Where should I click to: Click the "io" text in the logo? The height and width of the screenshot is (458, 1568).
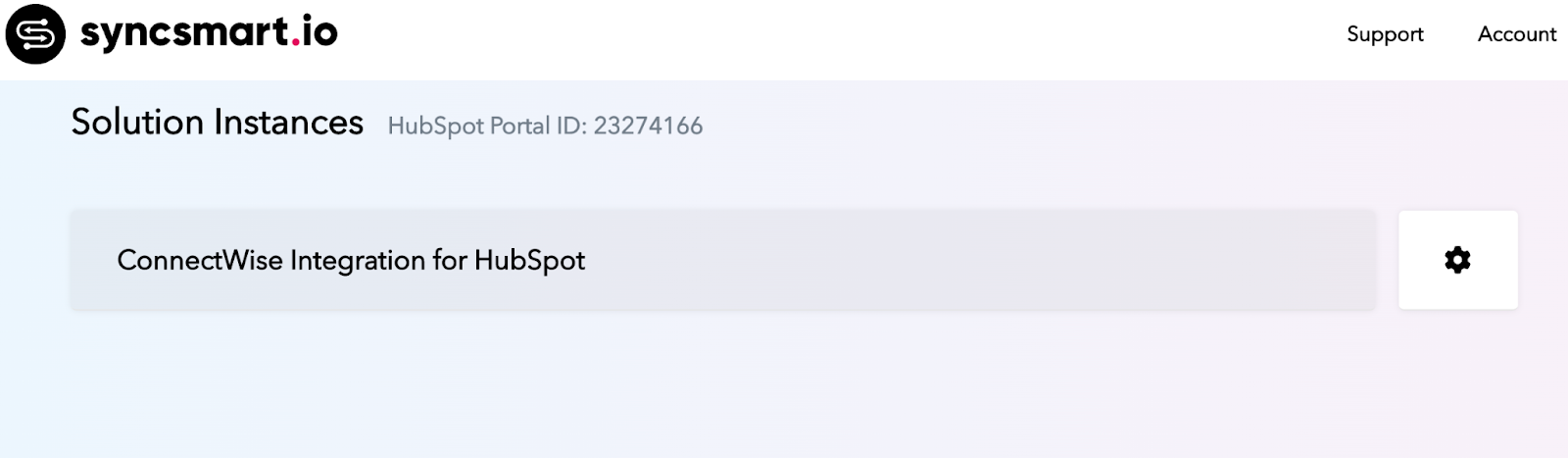[x=320, y=33]
